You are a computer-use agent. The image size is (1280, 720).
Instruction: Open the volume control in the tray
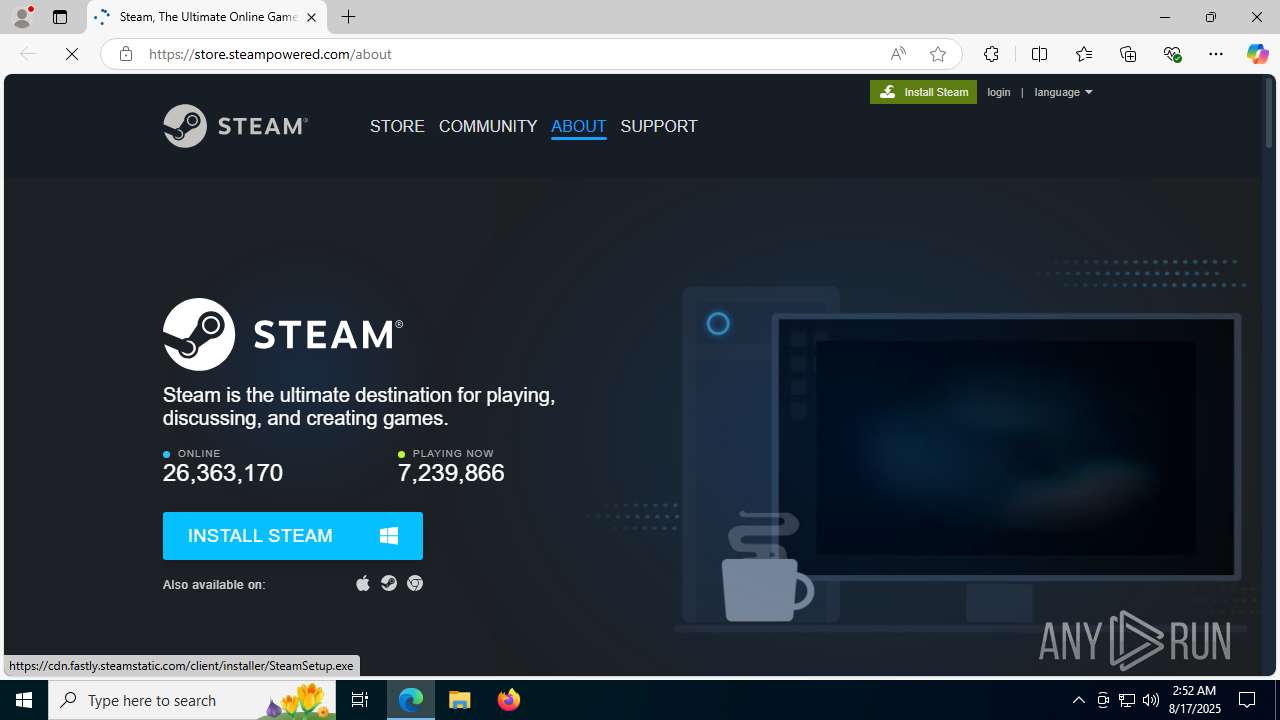pyautogui.click(x=1151, y=700)
